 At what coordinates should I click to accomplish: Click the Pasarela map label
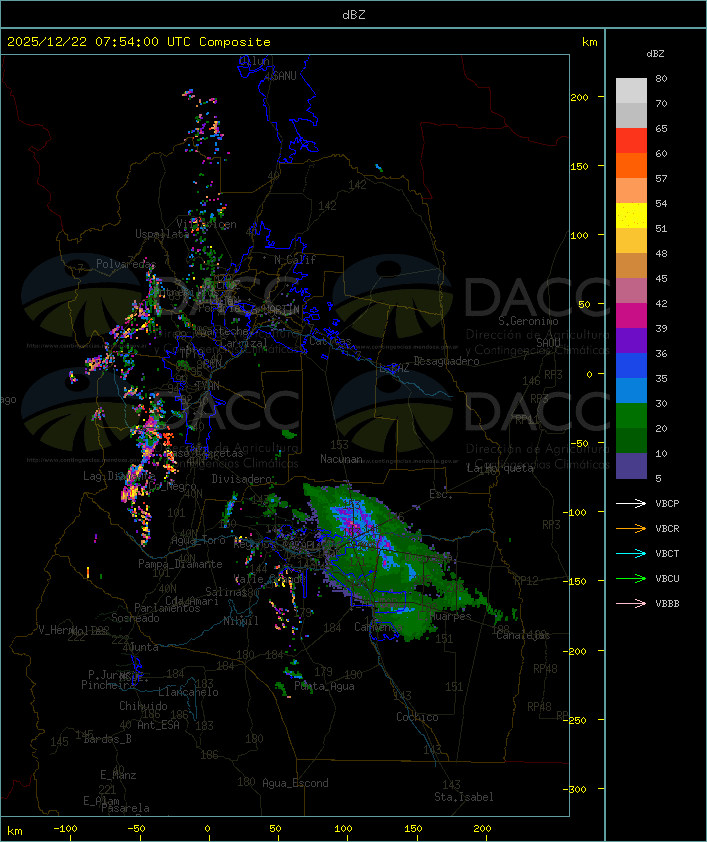coord(125,808)
